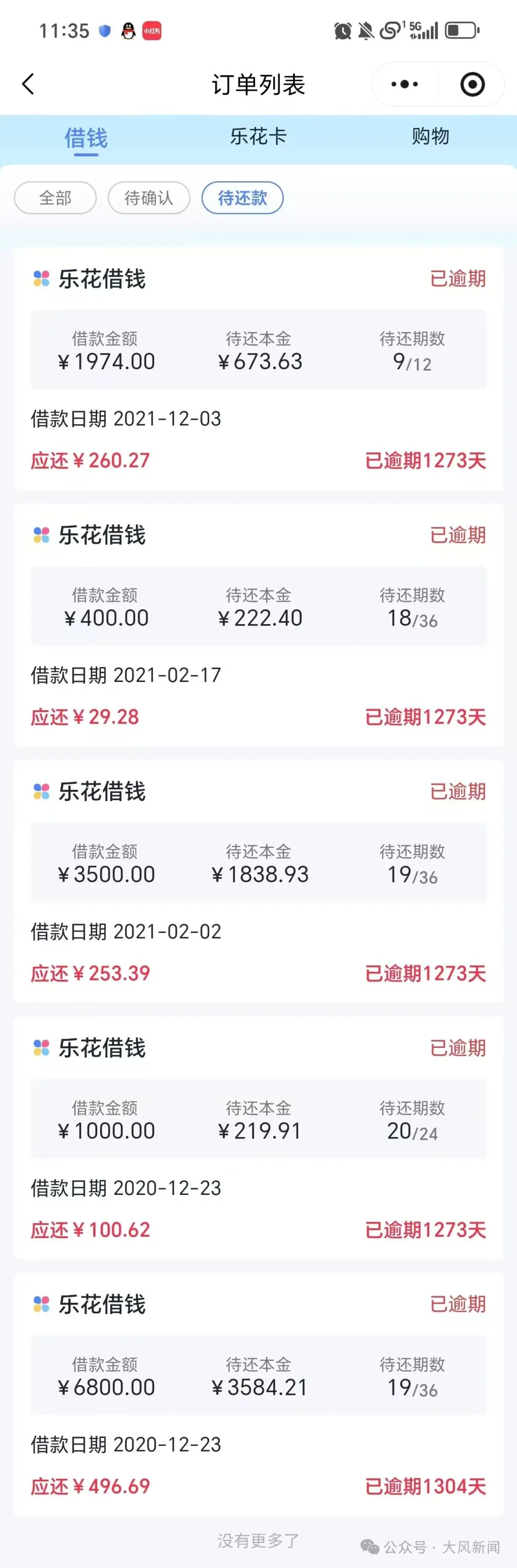Viewport: 517px width, 1568px height.
Task: Switch to the 乐花卡 tab
Action: [258, 136]
